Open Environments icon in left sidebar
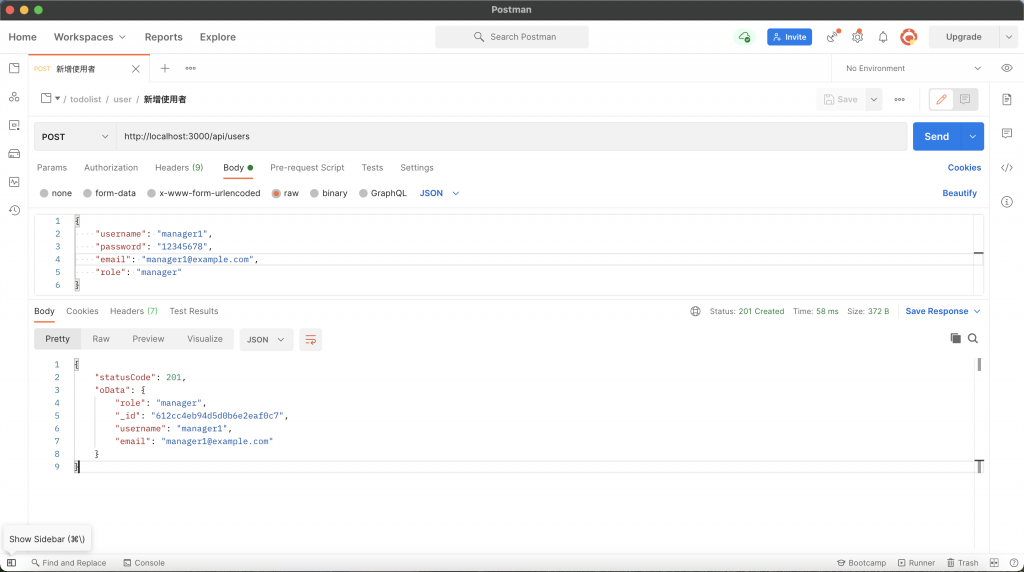1024x572 pixels. [14, 125]
